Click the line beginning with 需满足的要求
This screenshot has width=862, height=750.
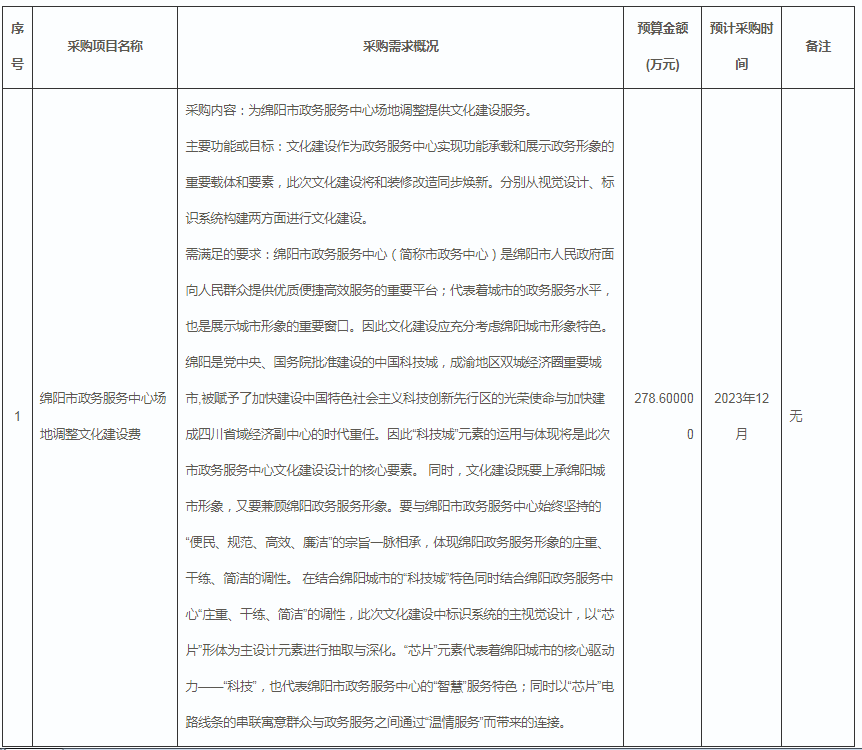pos(399,254)
